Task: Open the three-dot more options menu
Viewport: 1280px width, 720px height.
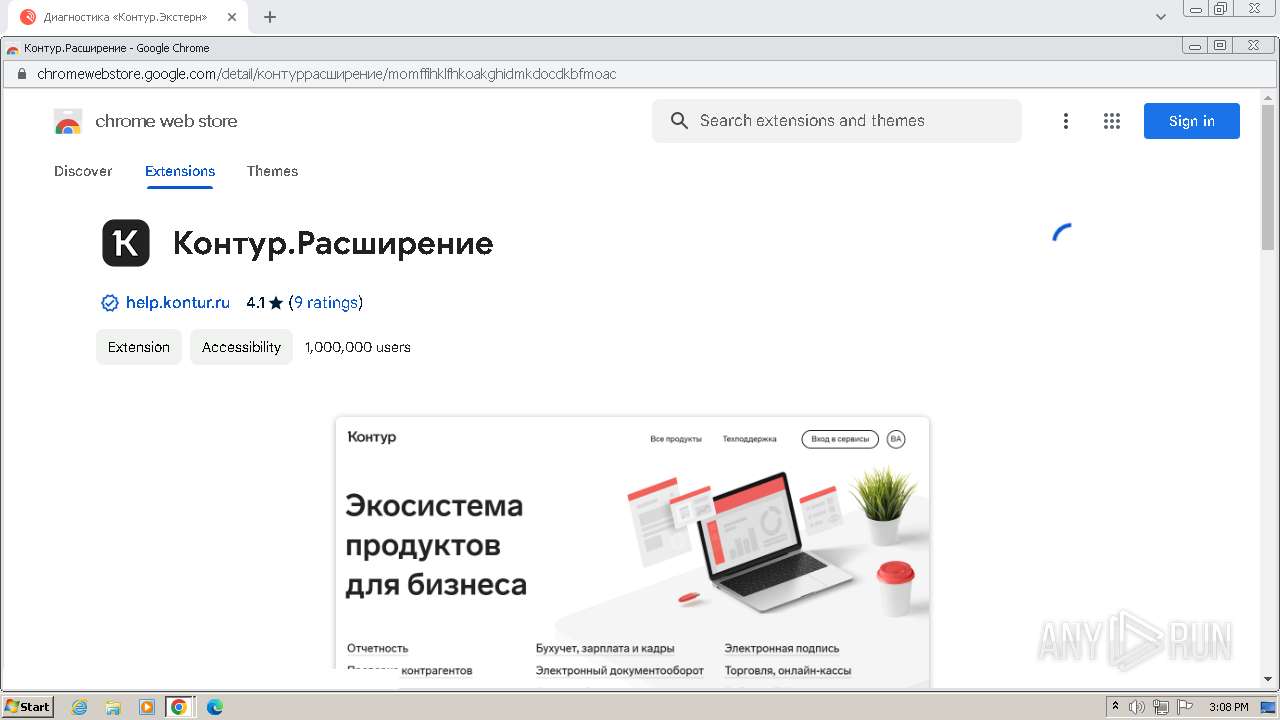Action: coord(1066,121)
